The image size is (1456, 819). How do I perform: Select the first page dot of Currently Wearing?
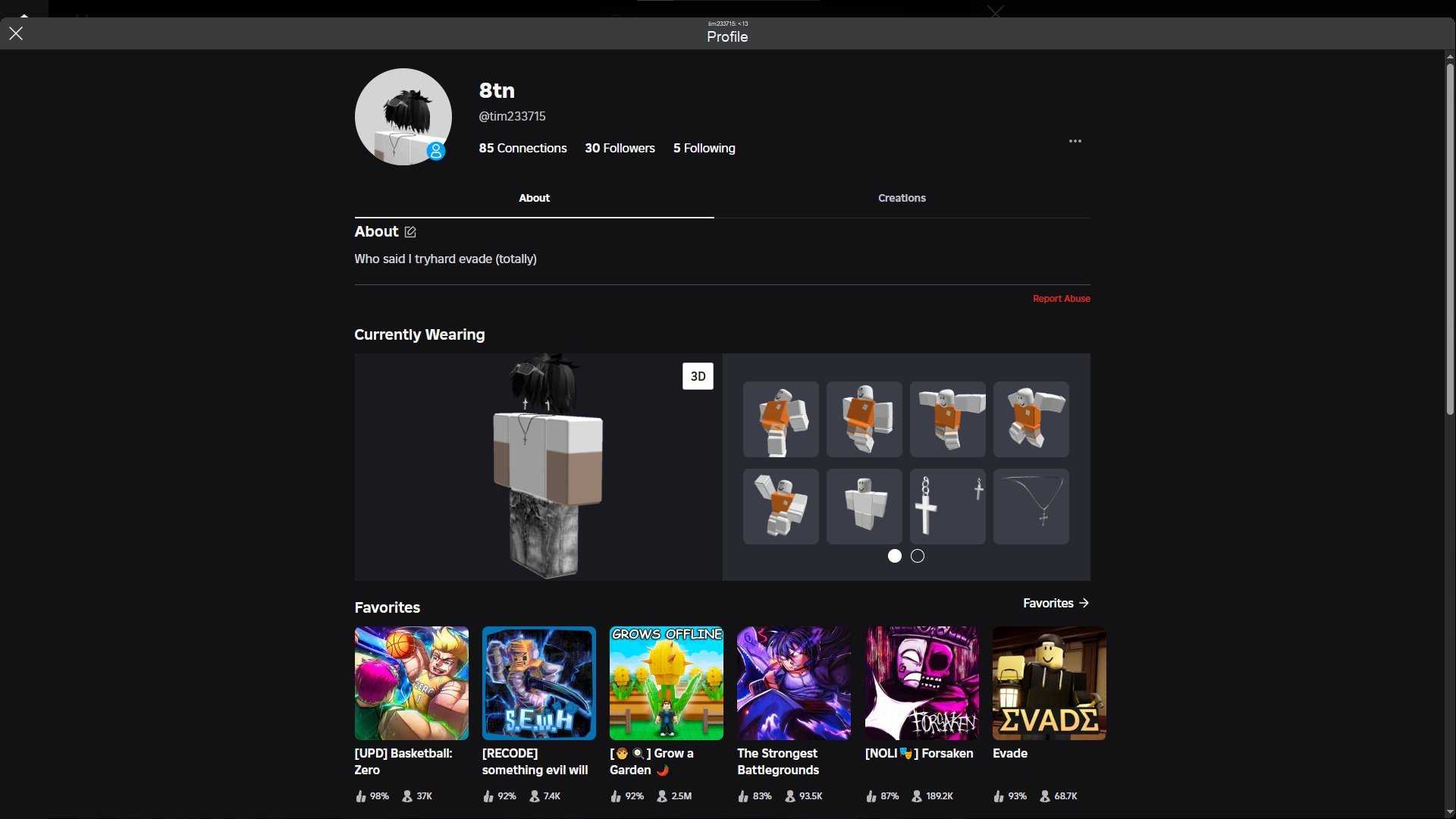tap(895, 556)
